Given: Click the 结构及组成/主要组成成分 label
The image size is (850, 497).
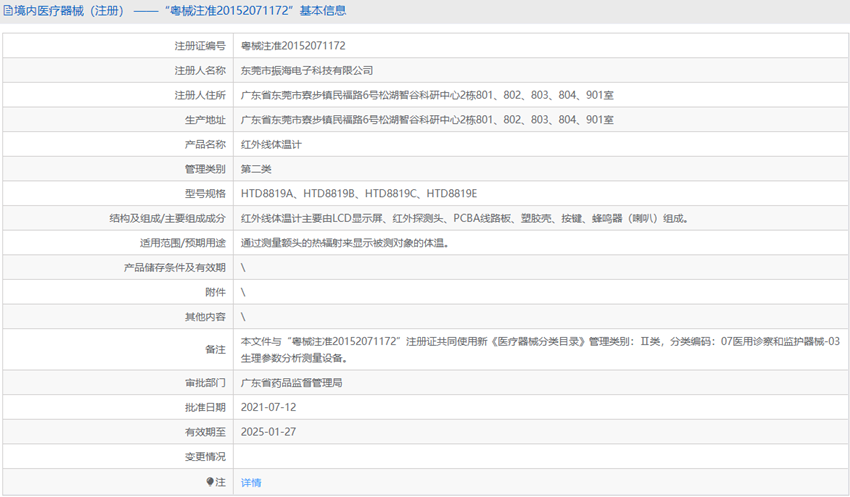Looking at the screenshot, I should point(168,218).
